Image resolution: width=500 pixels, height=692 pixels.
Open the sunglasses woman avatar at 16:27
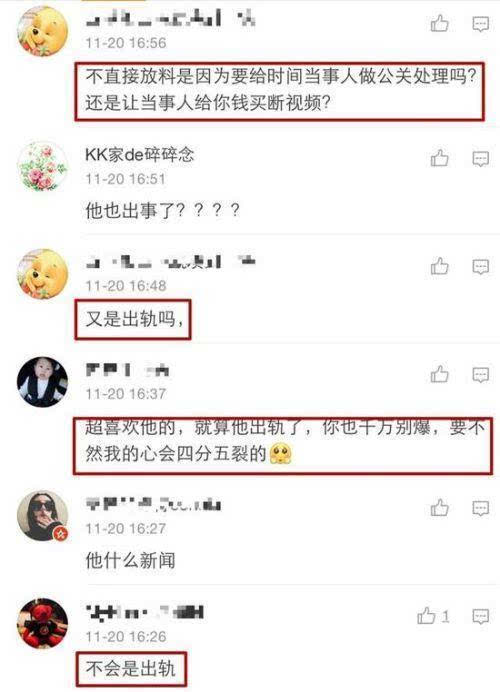[x=42, y=515]
